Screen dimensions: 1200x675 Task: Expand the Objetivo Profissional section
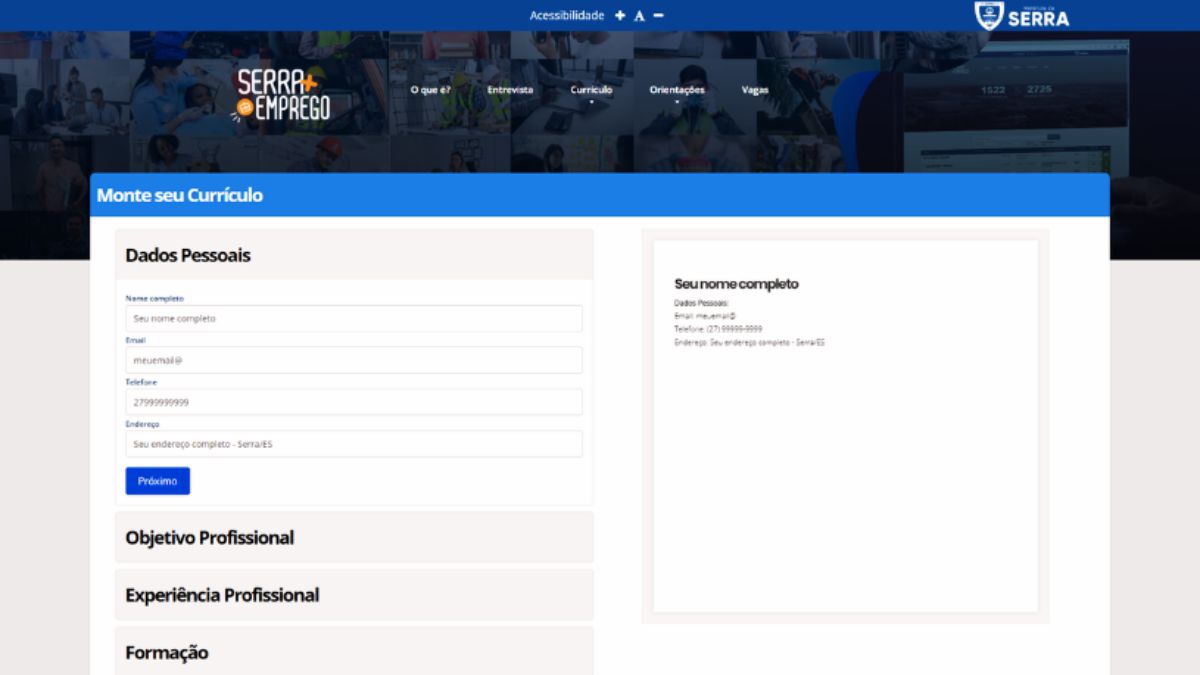354,538
